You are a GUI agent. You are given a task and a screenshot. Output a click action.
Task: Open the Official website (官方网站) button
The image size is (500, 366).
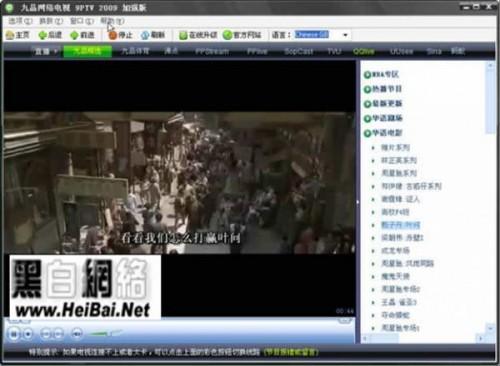click(x=242, y=35)
